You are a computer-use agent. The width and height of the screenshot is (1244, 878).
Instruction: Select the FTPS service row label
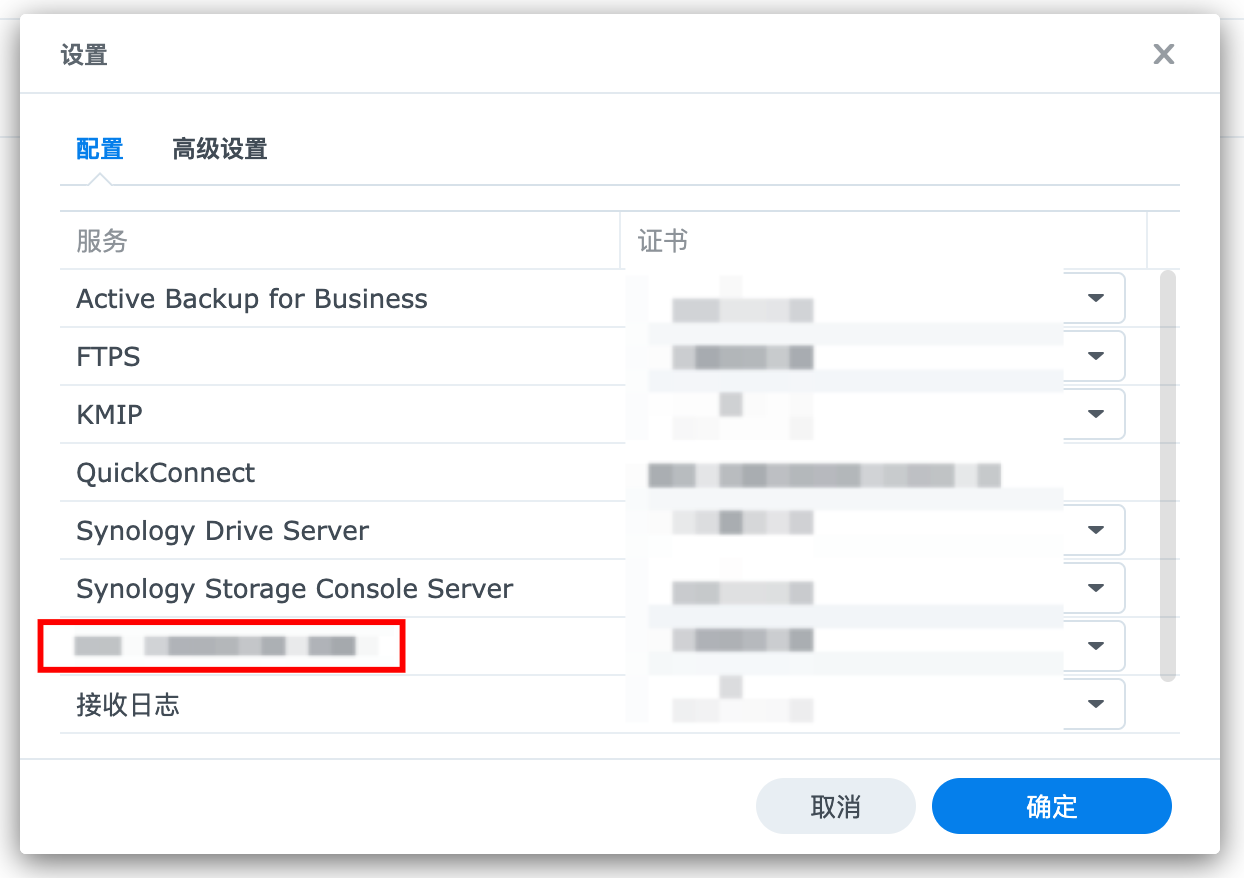coord(108,356)
